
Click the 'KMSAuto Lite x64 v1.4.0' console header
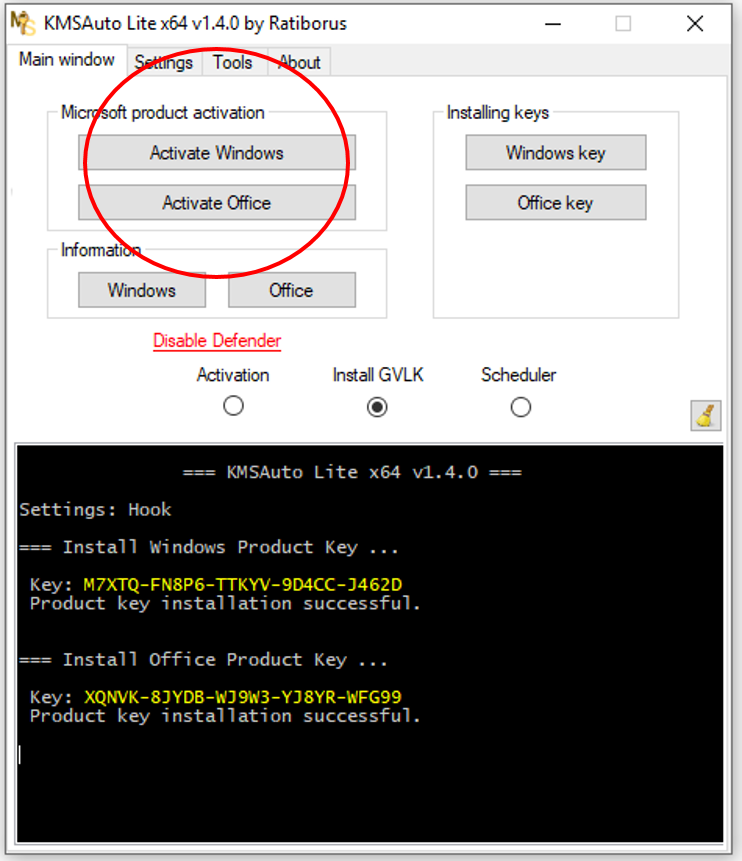(x=352, y=472)
